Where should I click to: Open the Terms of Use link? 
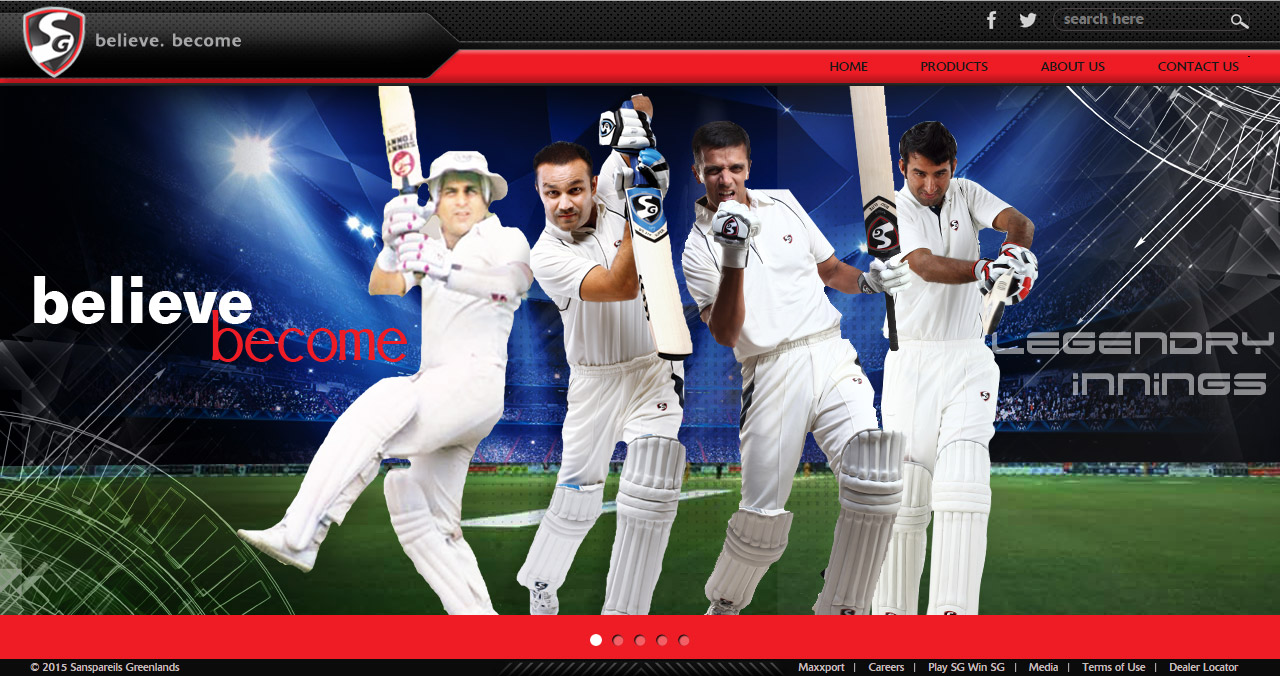(x=1114, y=667)
